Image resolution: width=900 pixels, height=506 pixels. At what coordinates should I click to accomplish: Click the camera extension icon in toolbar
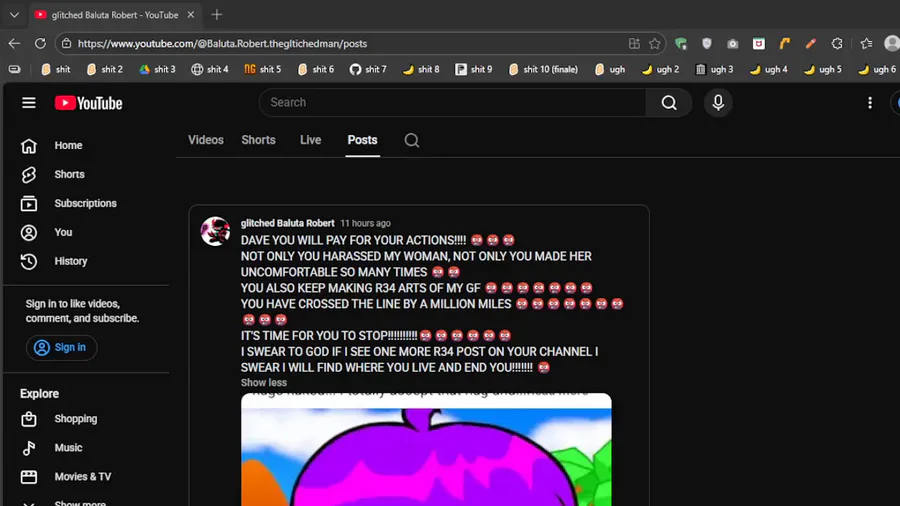click(x=732, y=44)
